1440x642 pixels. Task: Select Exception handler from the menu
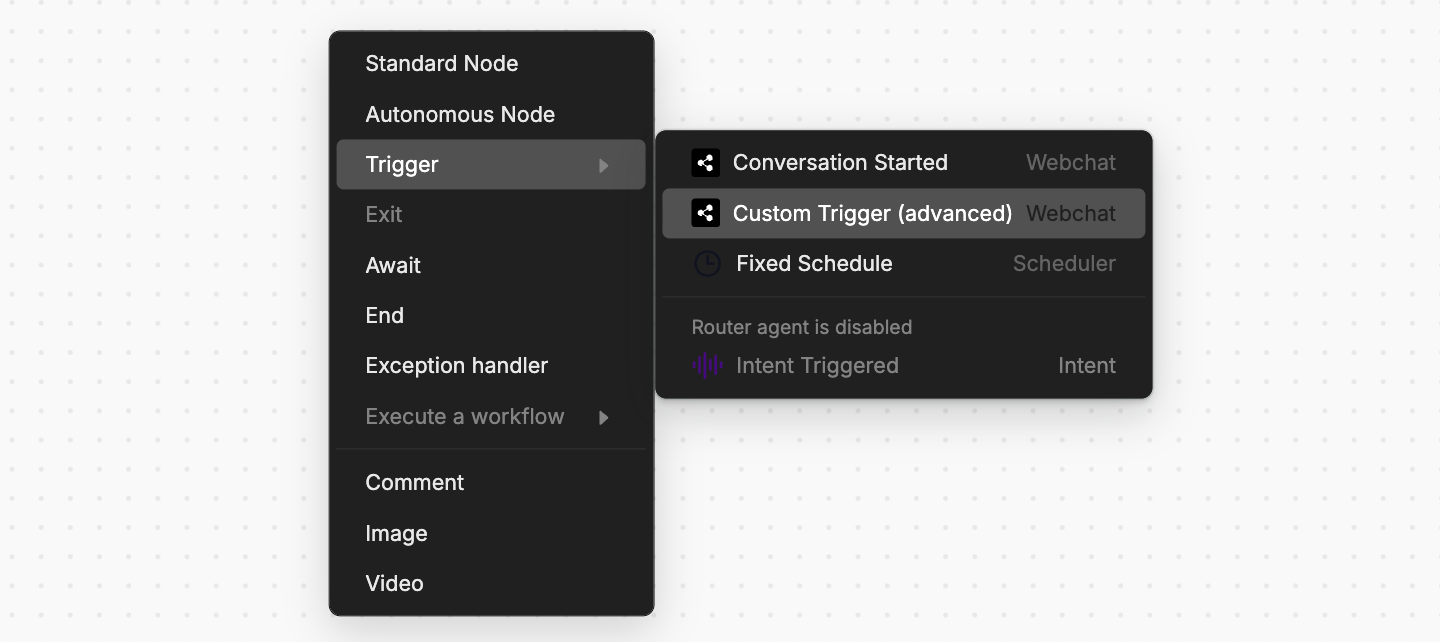click(x=491, y=366)
